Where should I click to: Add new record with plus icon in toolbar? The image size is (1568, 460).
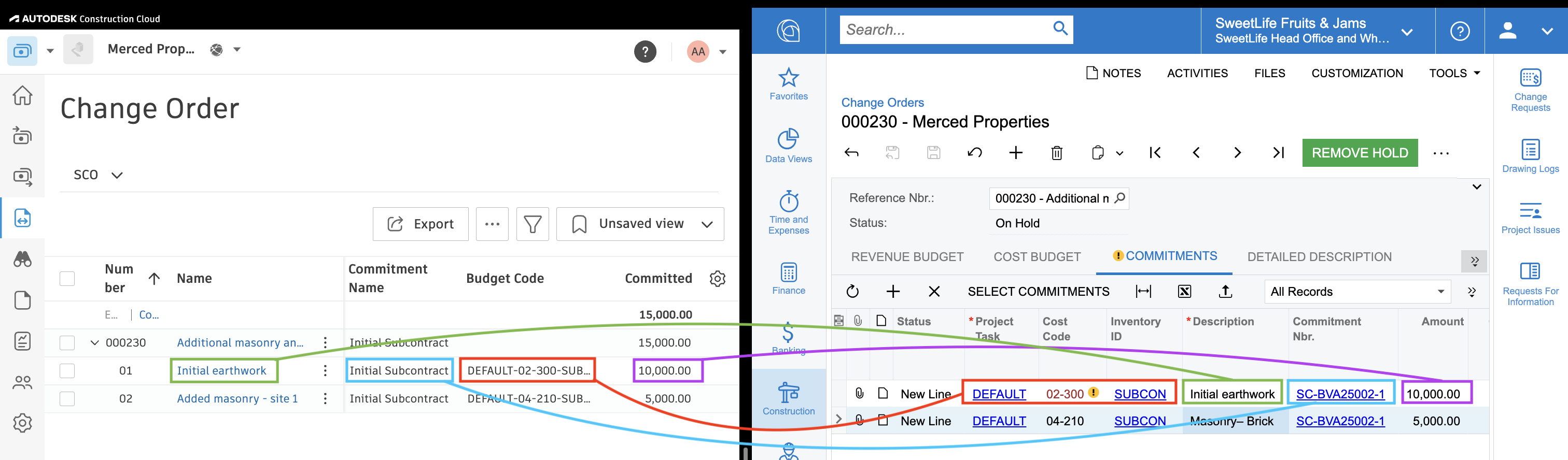[x=1016, y=153]
